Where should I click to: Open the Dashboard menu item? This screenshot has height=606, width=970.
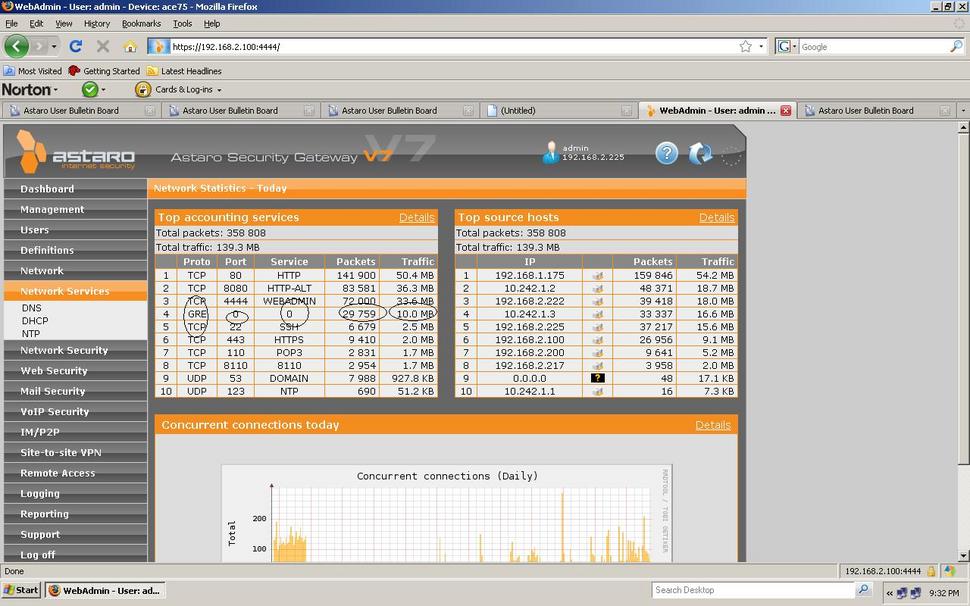coord(75,189)
